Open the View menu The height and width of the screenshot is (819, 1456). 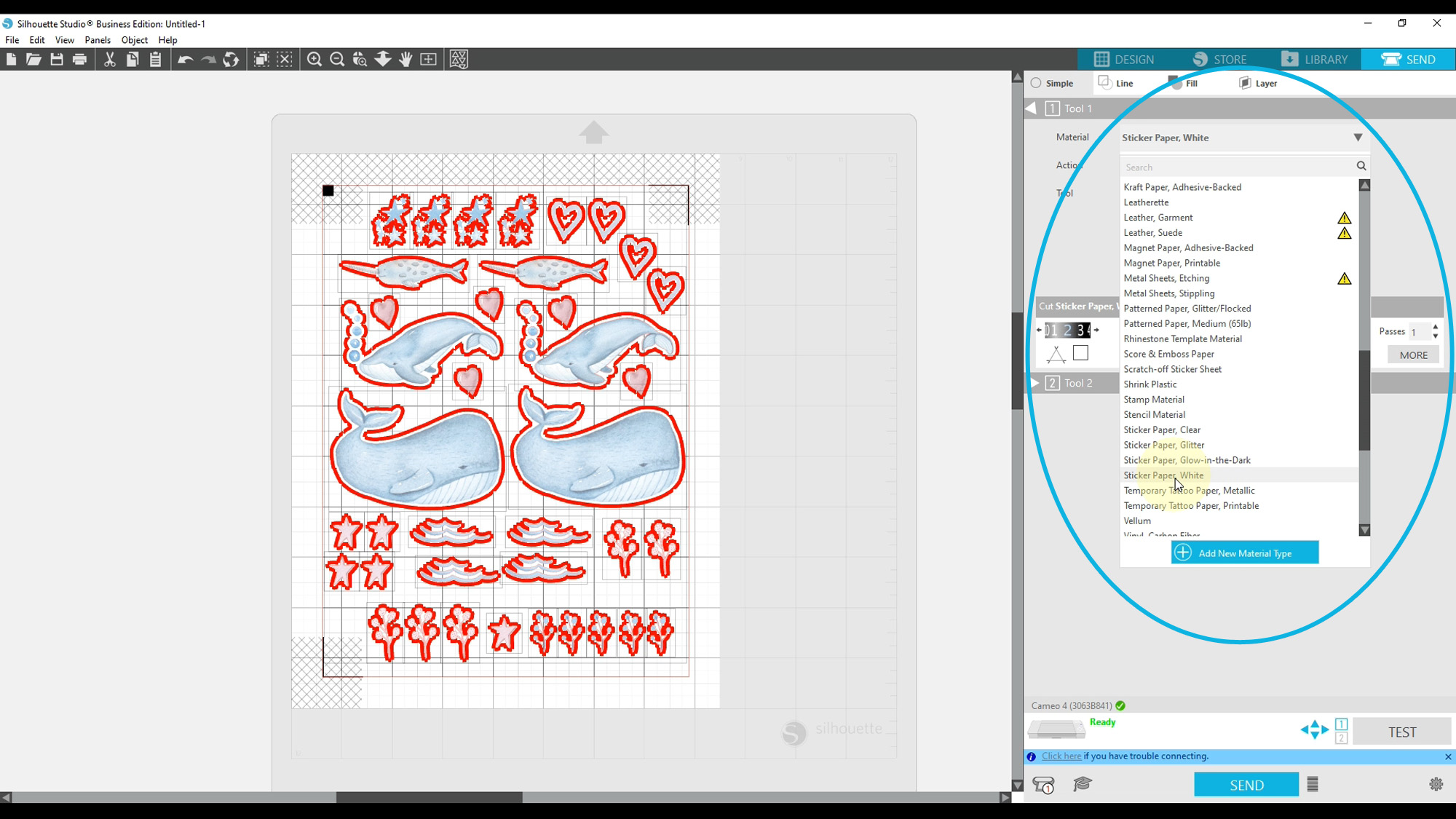(65, 40)
